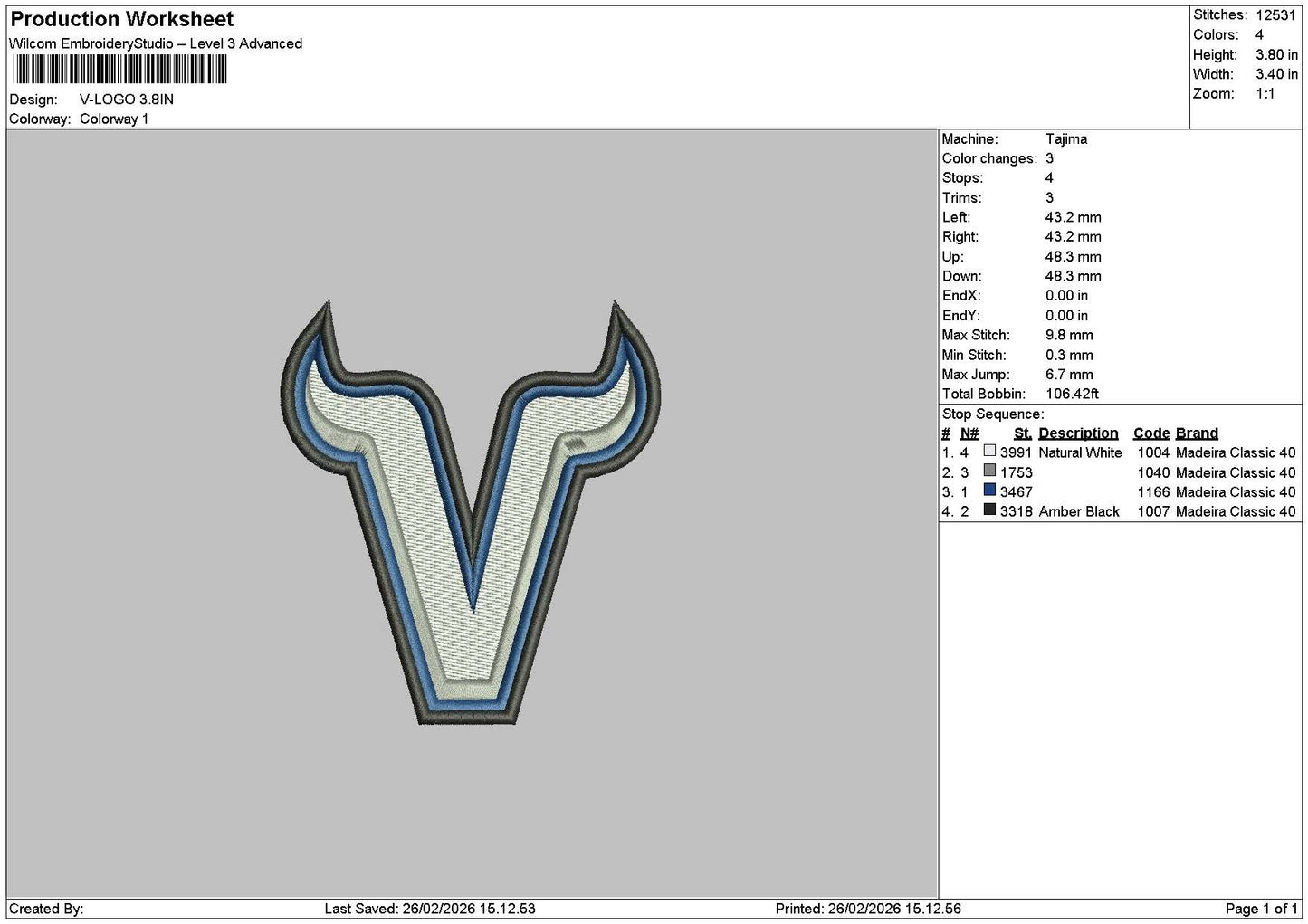Click the Colors value '4' in header
The image size is (1308, 924).
tap(1259, 35)
